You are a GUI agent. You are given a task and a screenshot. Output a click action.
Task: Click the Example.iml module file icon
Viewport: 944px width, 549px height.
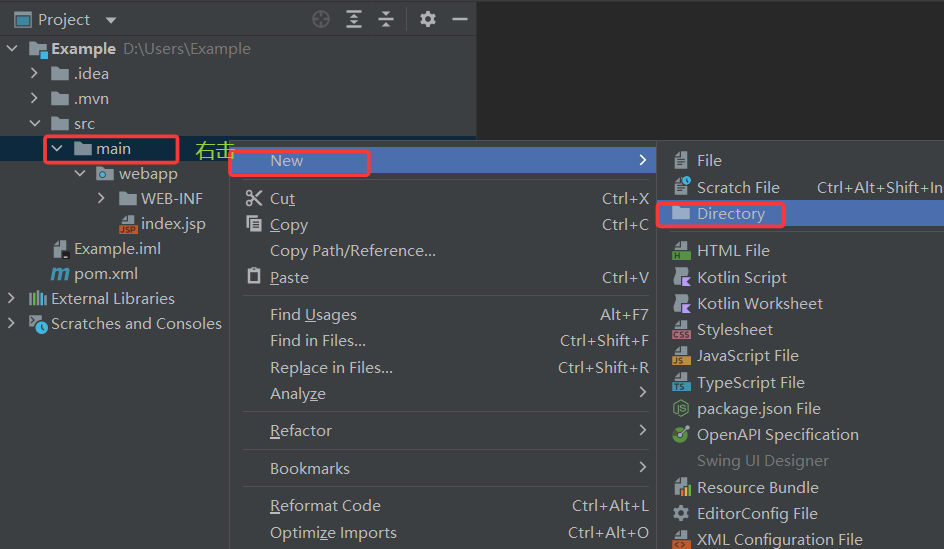coord(61,249)
